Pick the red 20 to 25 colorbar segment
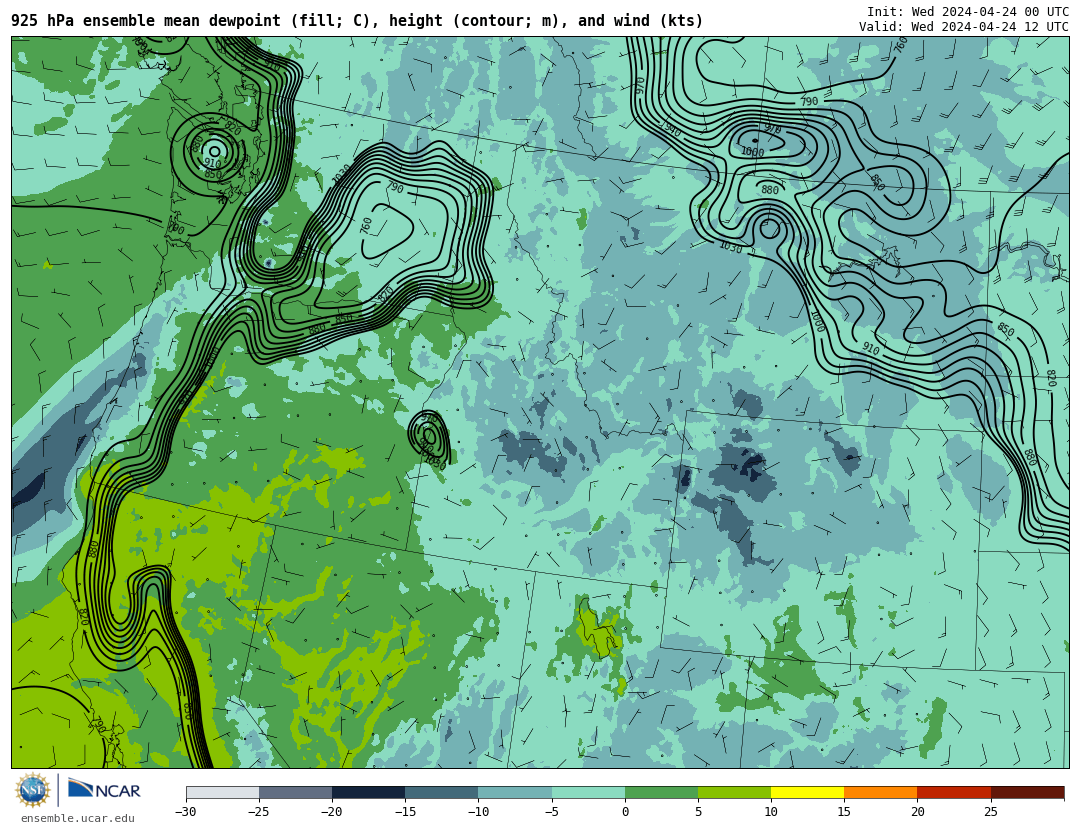 point(954,793)
